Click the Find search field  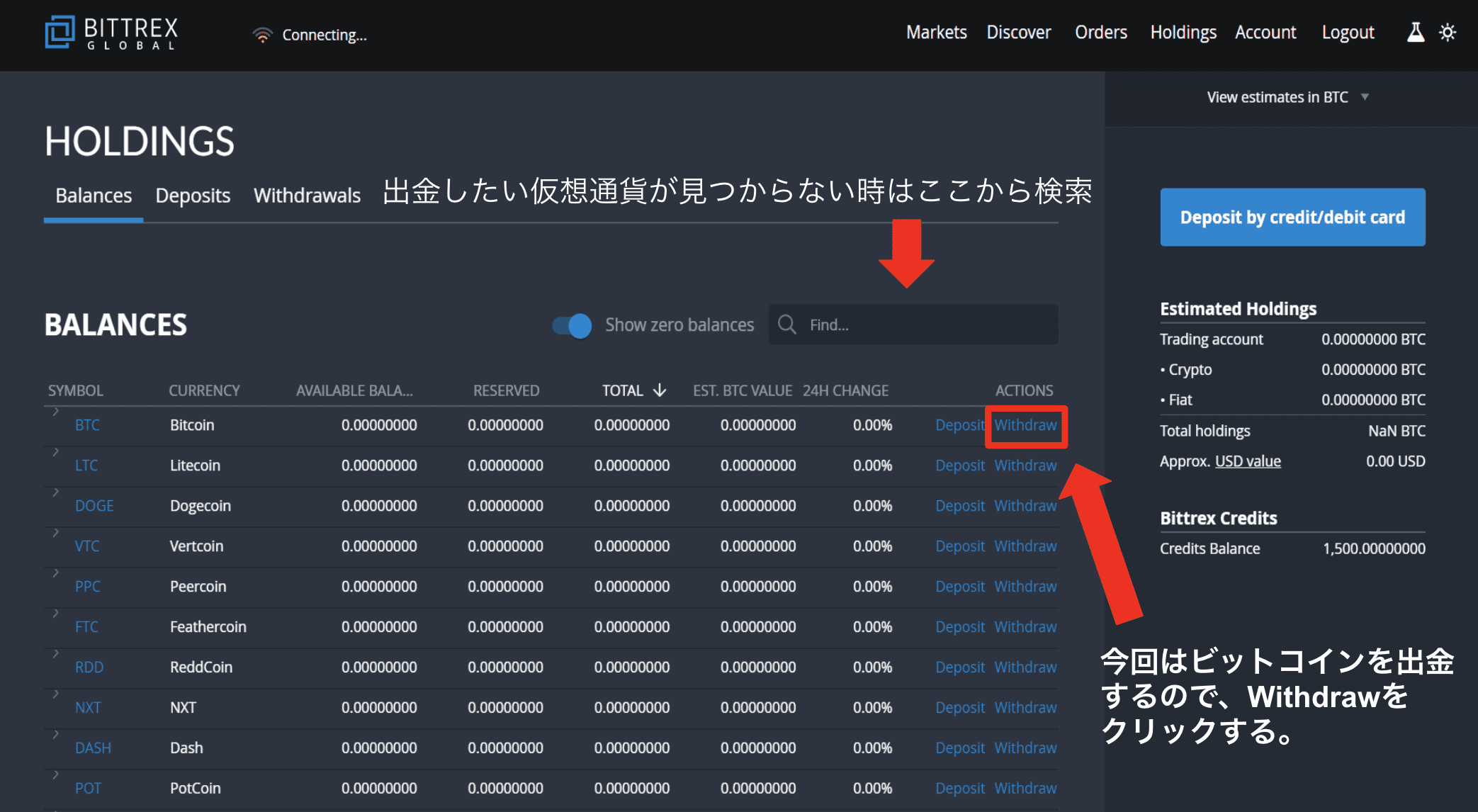click(x=913, y=325)
